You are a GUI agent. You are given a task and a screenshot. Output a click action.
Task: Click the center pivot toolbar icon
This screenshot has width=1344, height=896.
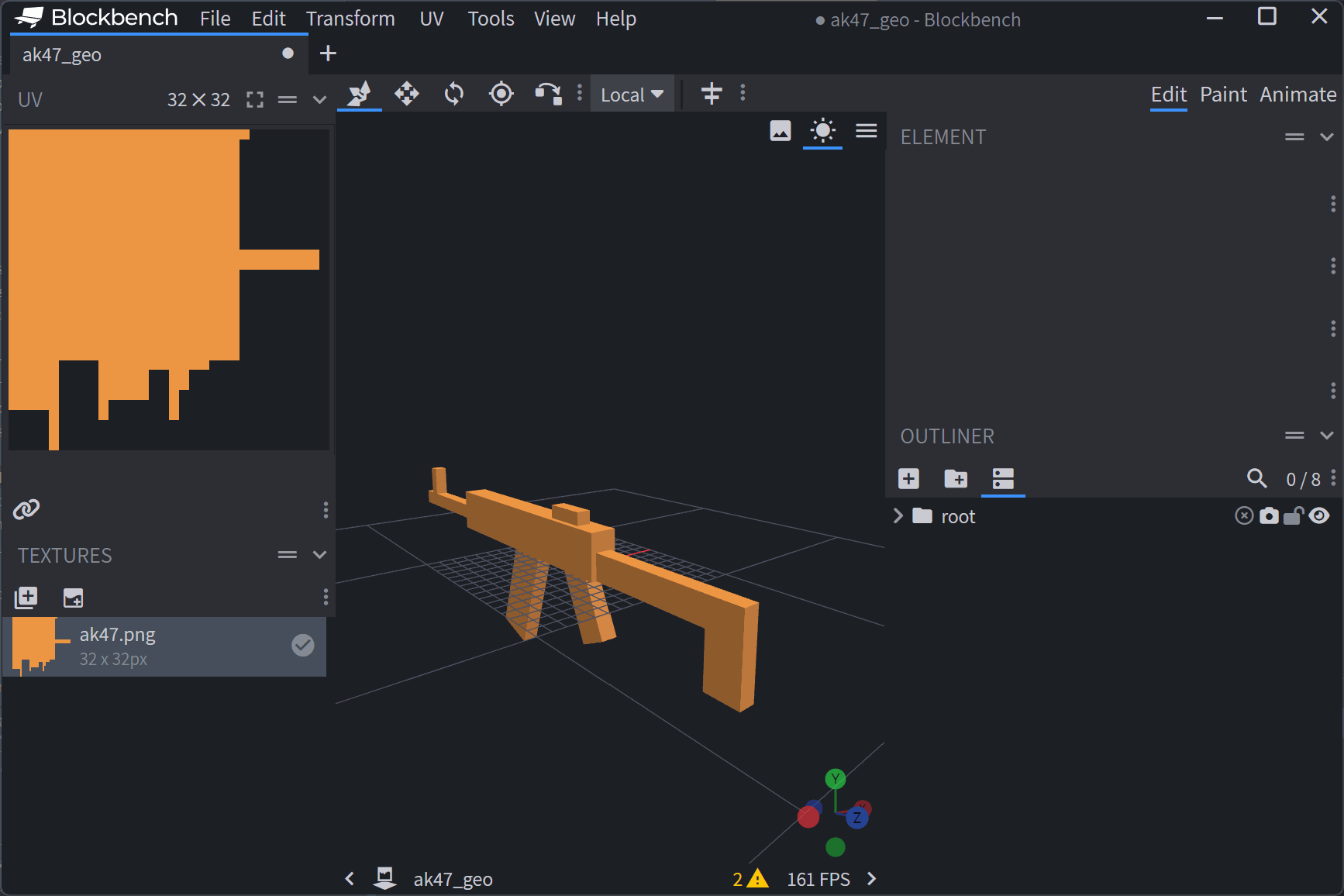pyautogui.click(x=712, y=94)
